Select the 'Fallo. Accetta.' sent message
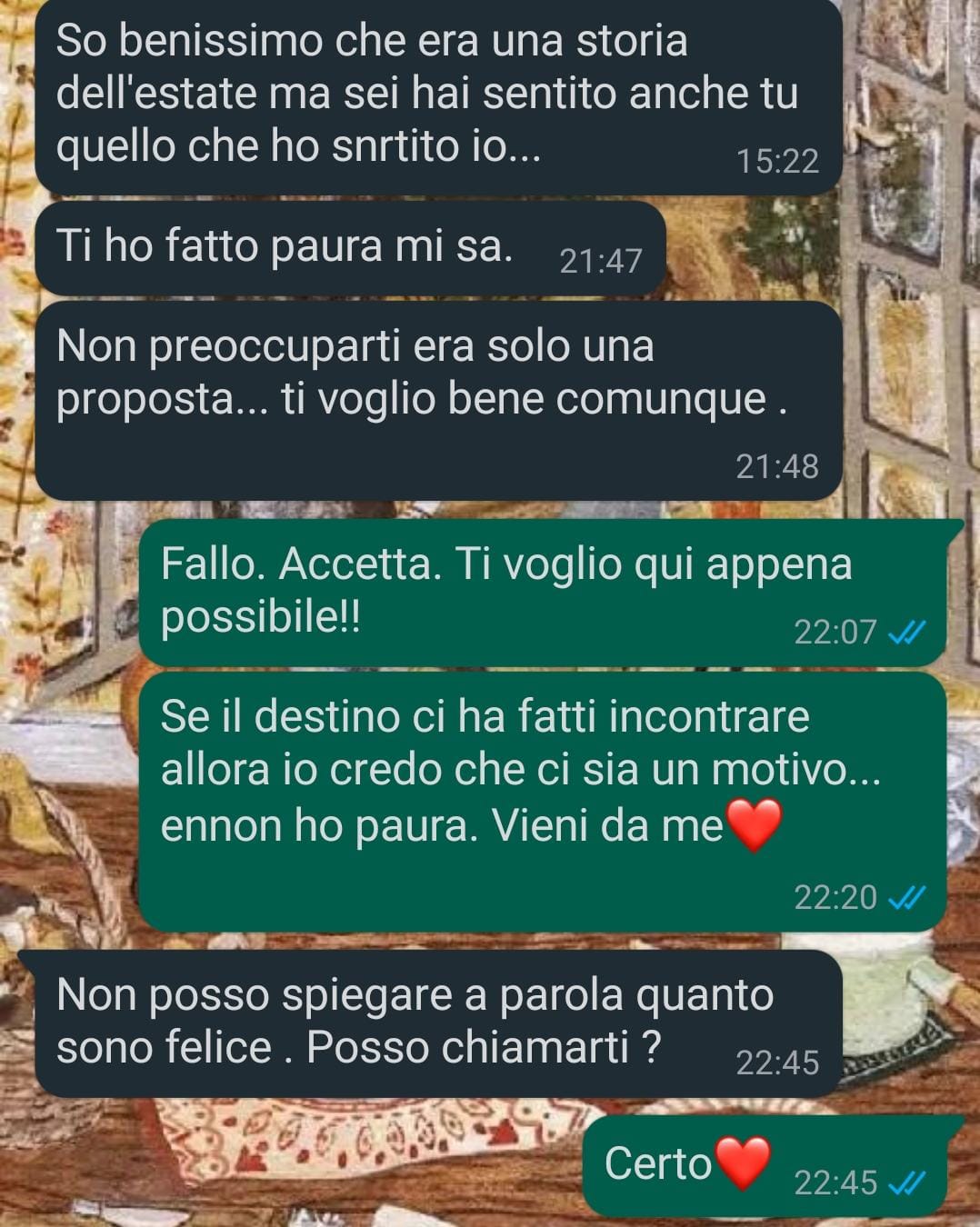The height and width of the screenshot is (1227, 980). (x=543, y=592)
